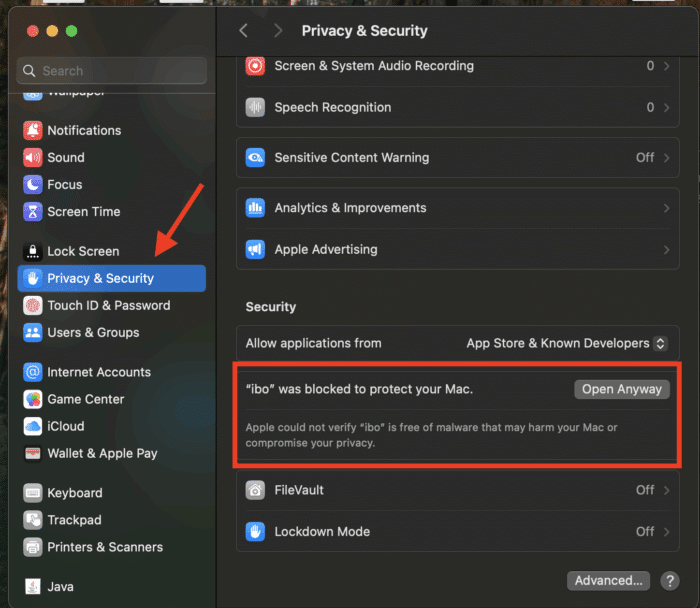Click the Wallet & Apple Pay label
The height and width of the screenshot is (608, 700).
pyautogui.click(x=102, y=454)
